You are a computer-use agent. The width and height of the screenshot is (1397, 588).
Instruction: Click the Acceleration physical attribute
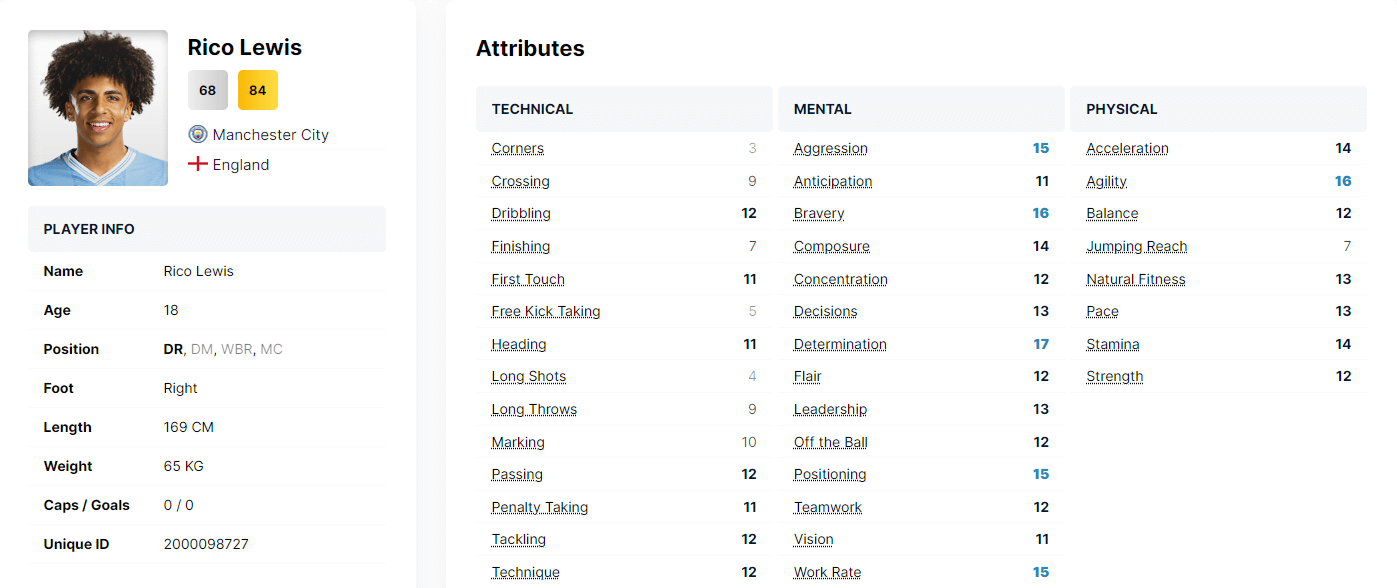(x=1127, y=148)
